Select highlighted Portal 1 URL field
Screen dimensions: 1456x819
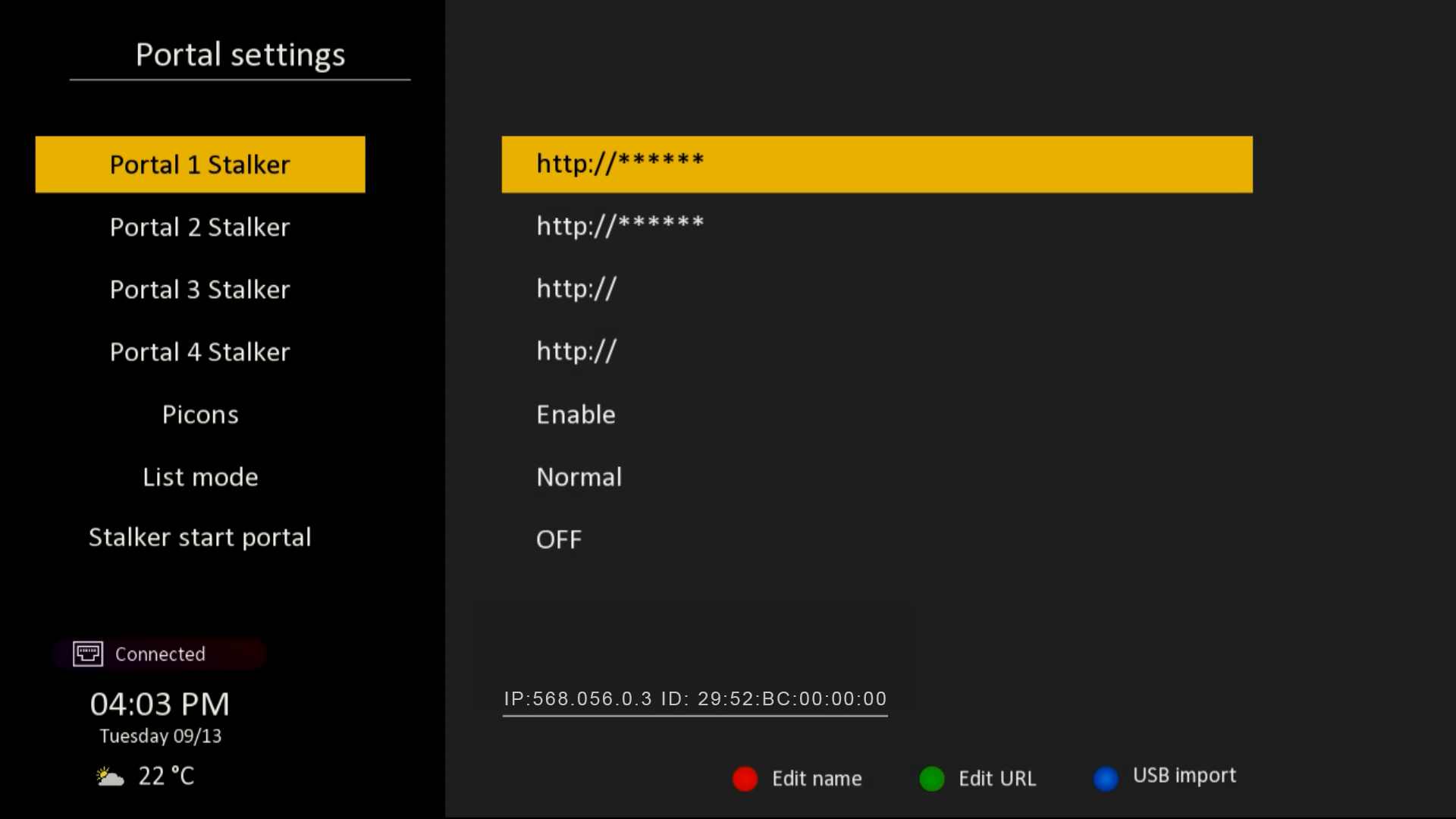[x=877, y=165]
